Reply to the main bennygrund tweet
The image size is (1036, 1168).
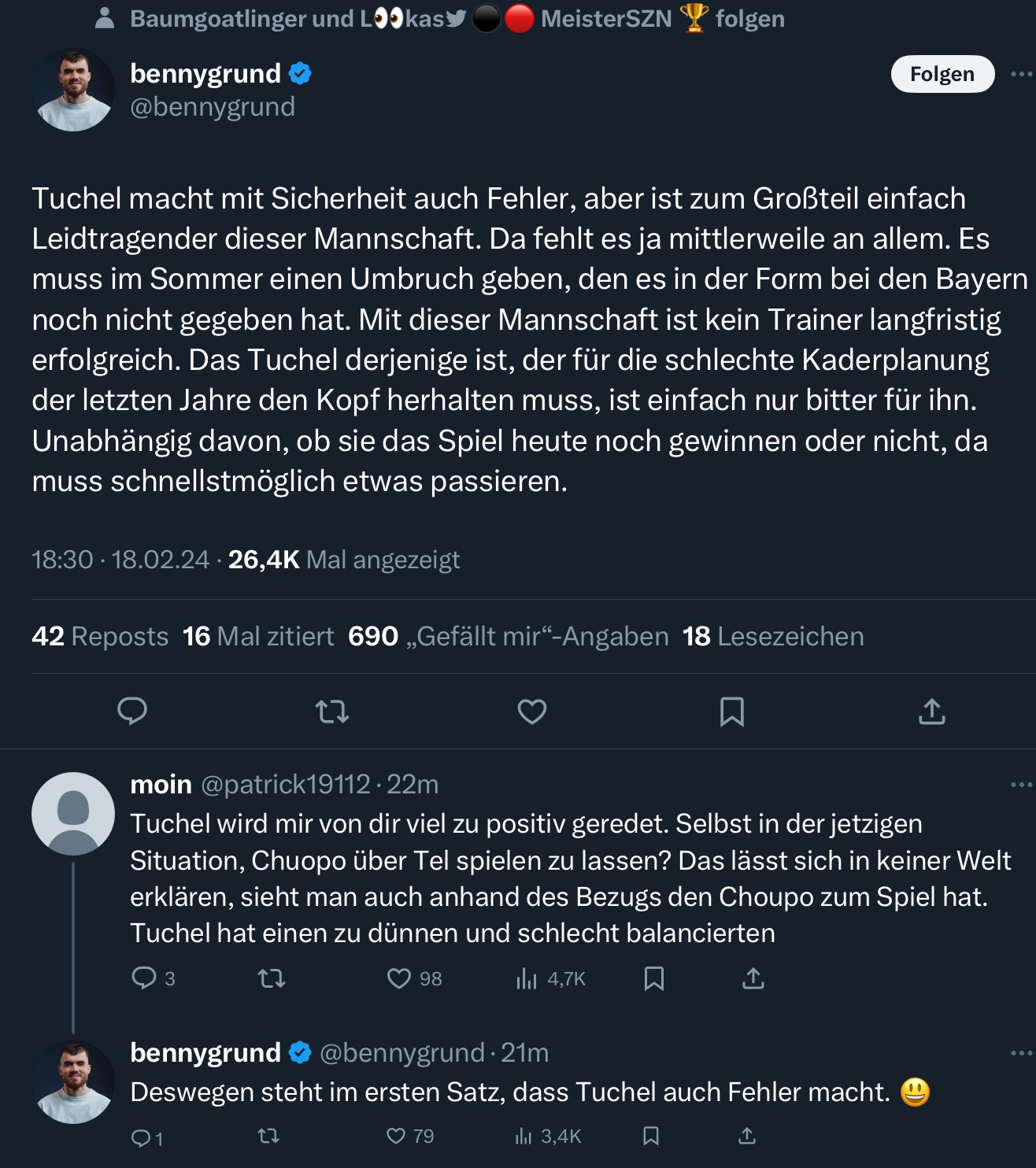tap(132, 711)
